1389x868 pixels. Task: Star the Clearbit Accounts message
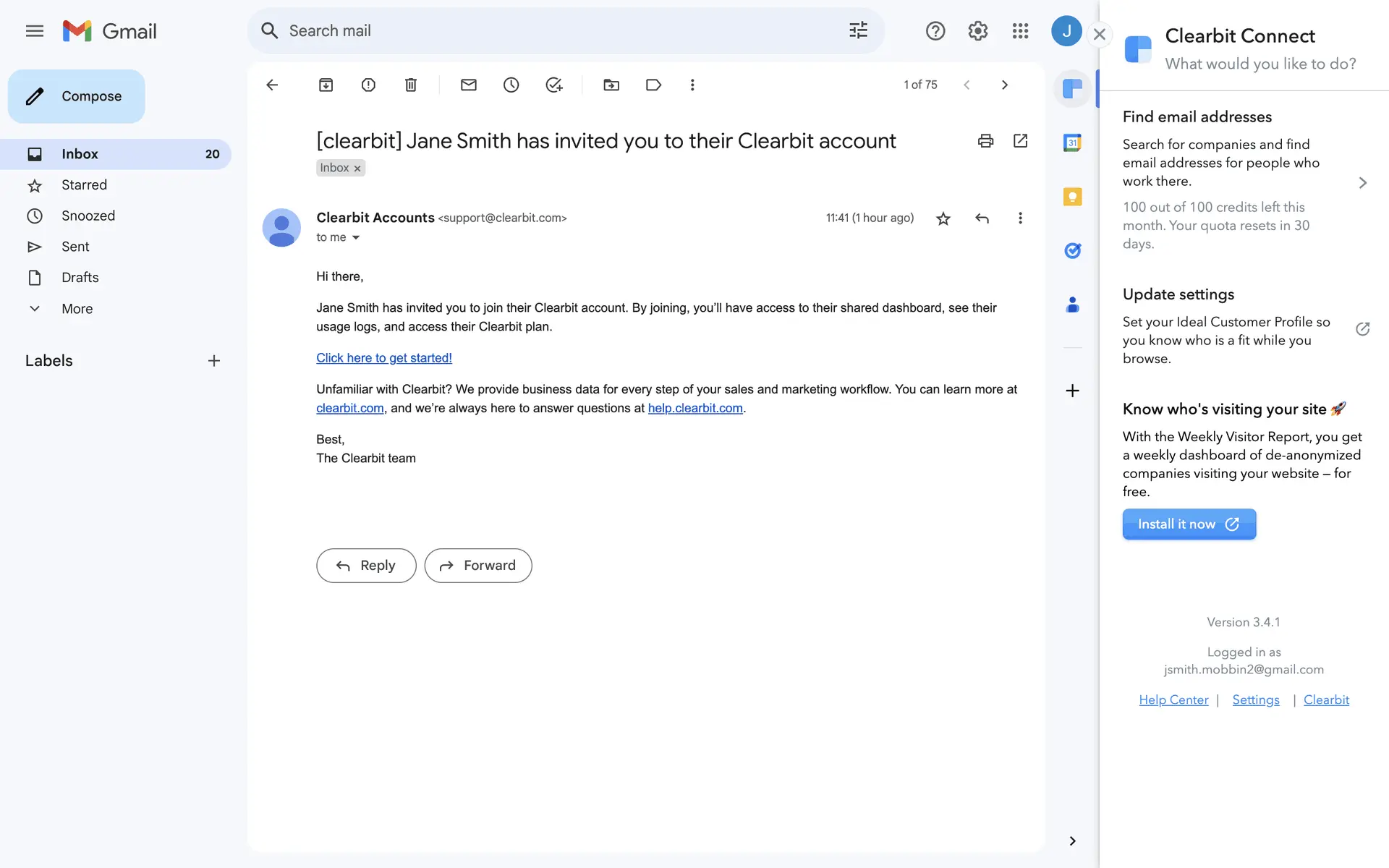(x=943, y=218)
